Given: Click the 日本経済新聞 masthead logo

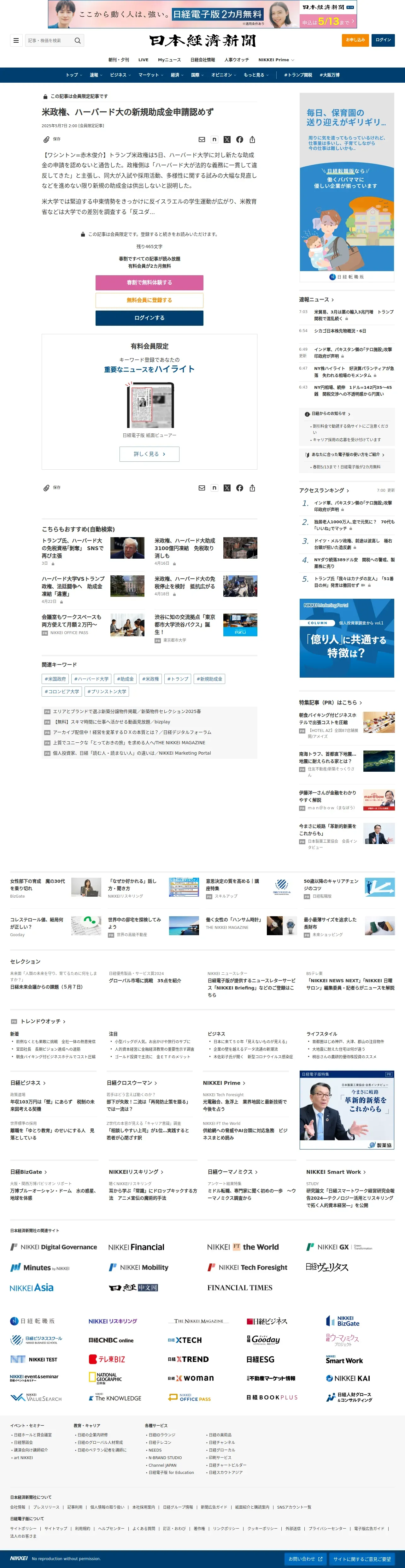Looking at the screenshot, I should (202, 41).
